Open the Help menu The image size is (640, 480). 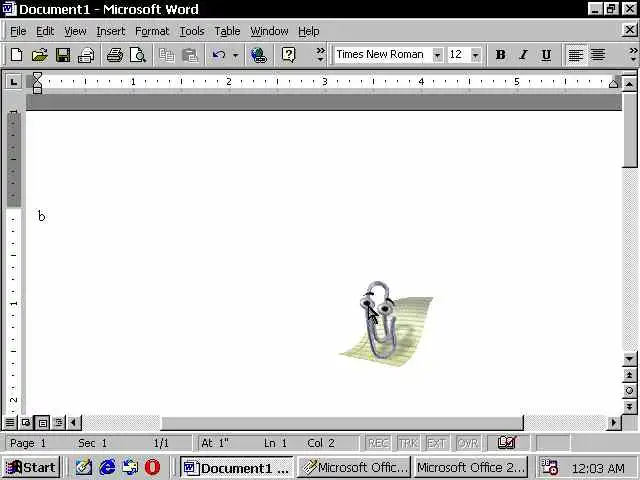click(x=308, y=31)
